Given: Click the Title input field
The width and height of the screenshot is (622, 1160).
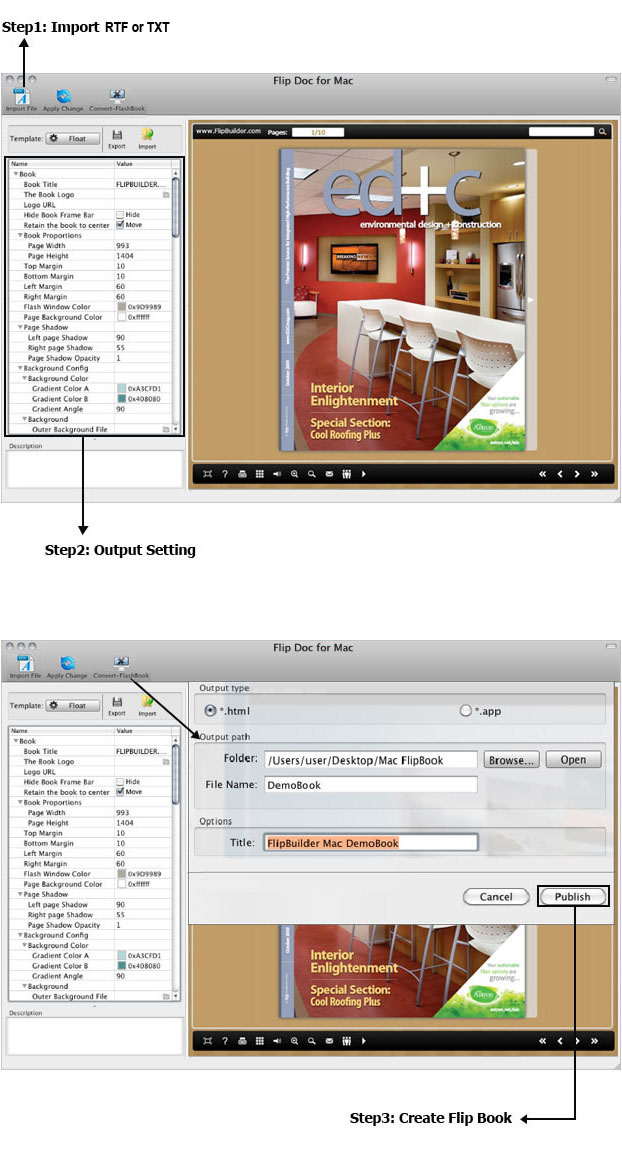Looking at the screenshot, I should pyautogui.click(x=371, y=843).
